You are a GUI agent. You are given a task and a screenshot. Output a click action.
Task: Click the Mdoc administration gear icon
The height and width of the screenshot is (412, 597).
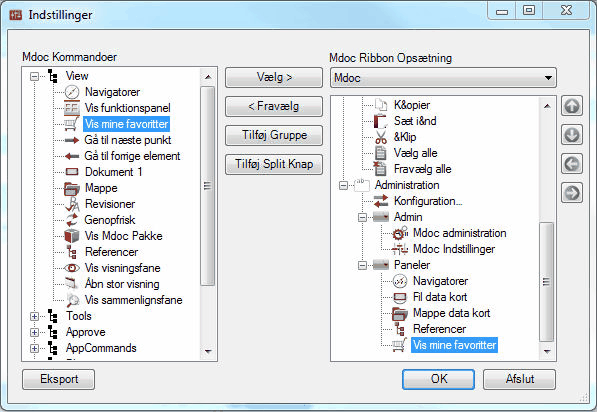coord(400,233)
